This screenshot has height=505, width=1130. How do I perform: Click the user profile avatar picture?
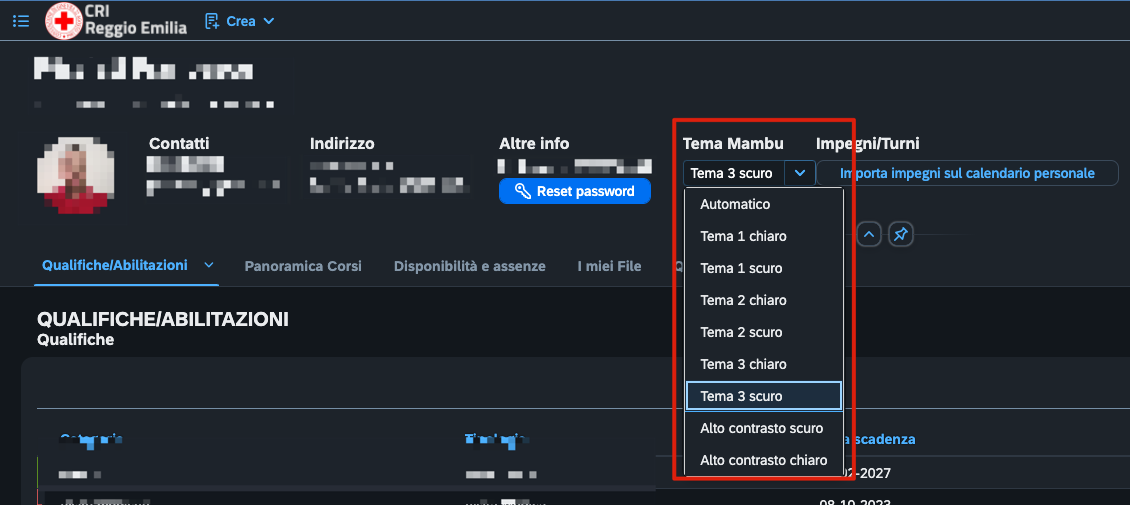click(x=72, y=175)
